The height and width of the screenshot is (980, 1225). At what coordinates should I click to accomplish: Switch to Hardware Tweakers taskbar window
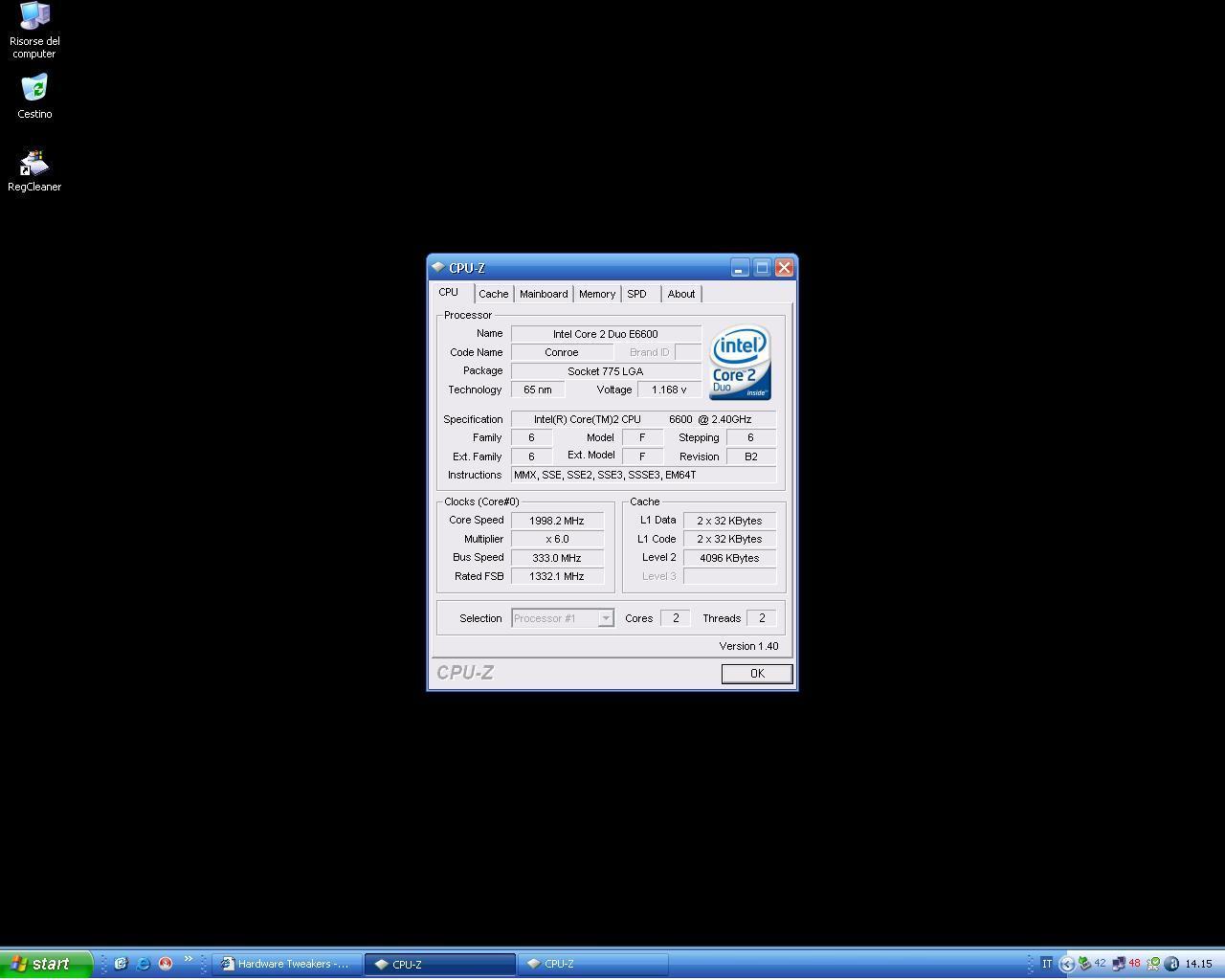click(287, 964)
